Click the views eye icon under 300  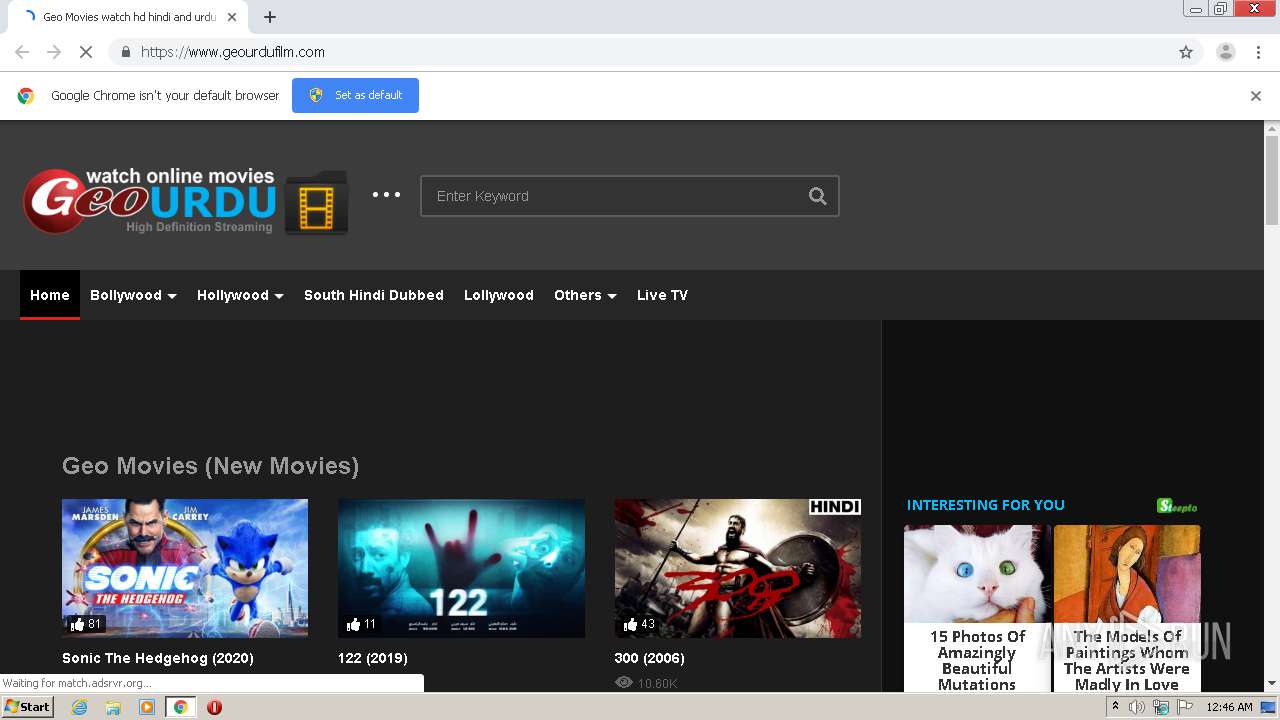(x=624, y=682)
